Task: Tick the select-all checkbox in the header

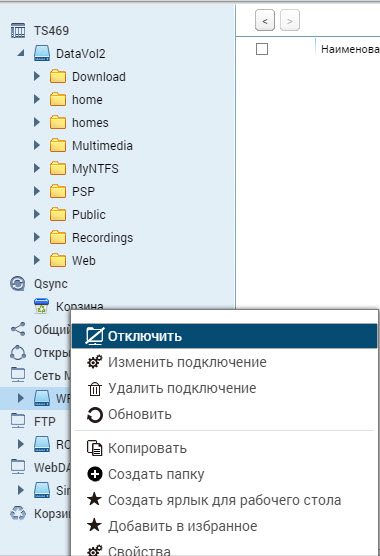Action: [262, 49]
